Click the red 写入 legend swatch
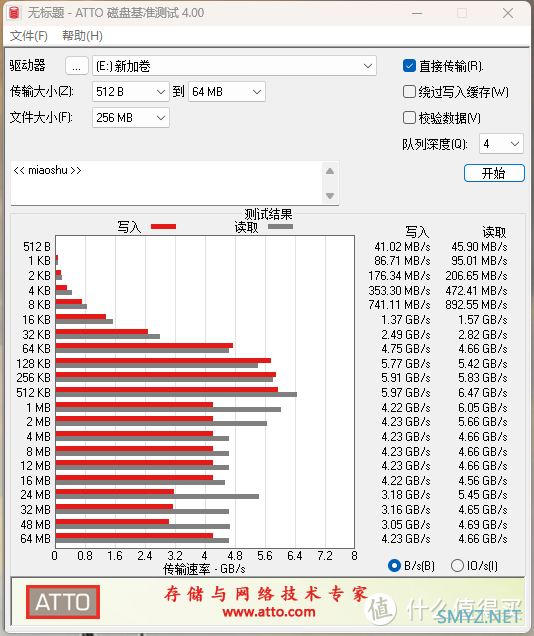This screenshot has width=534, height=636. (x=163, y=226)
